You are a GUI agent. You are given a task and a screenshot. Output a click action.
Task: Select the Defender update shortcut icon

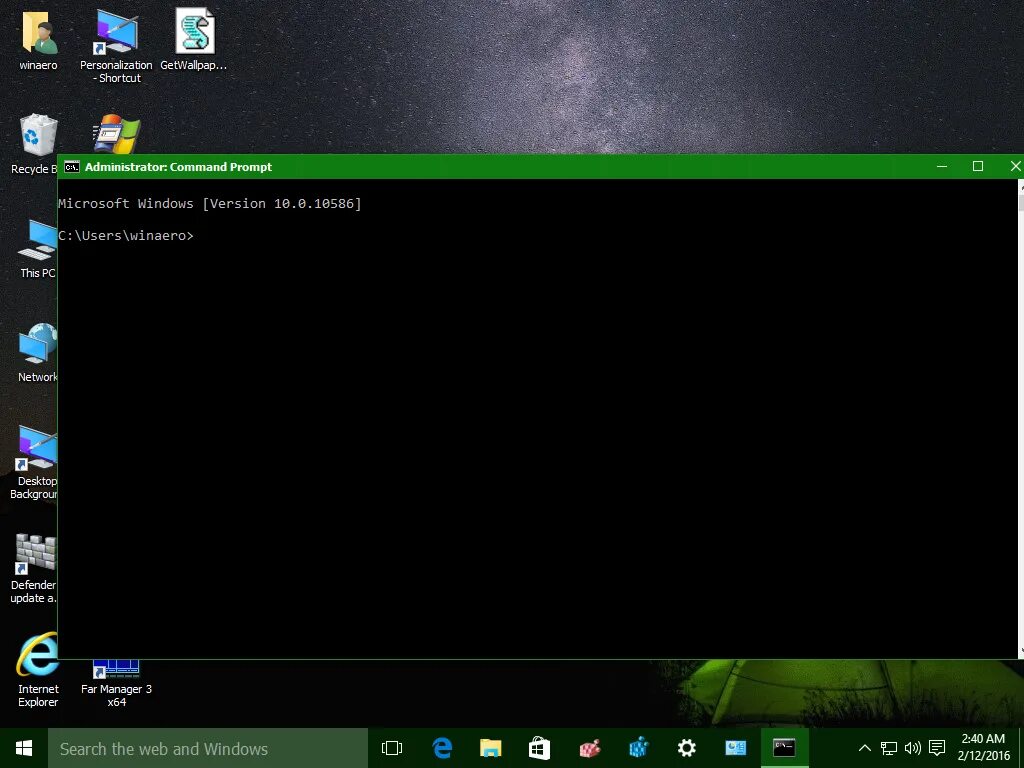click(x=36, y=552)
